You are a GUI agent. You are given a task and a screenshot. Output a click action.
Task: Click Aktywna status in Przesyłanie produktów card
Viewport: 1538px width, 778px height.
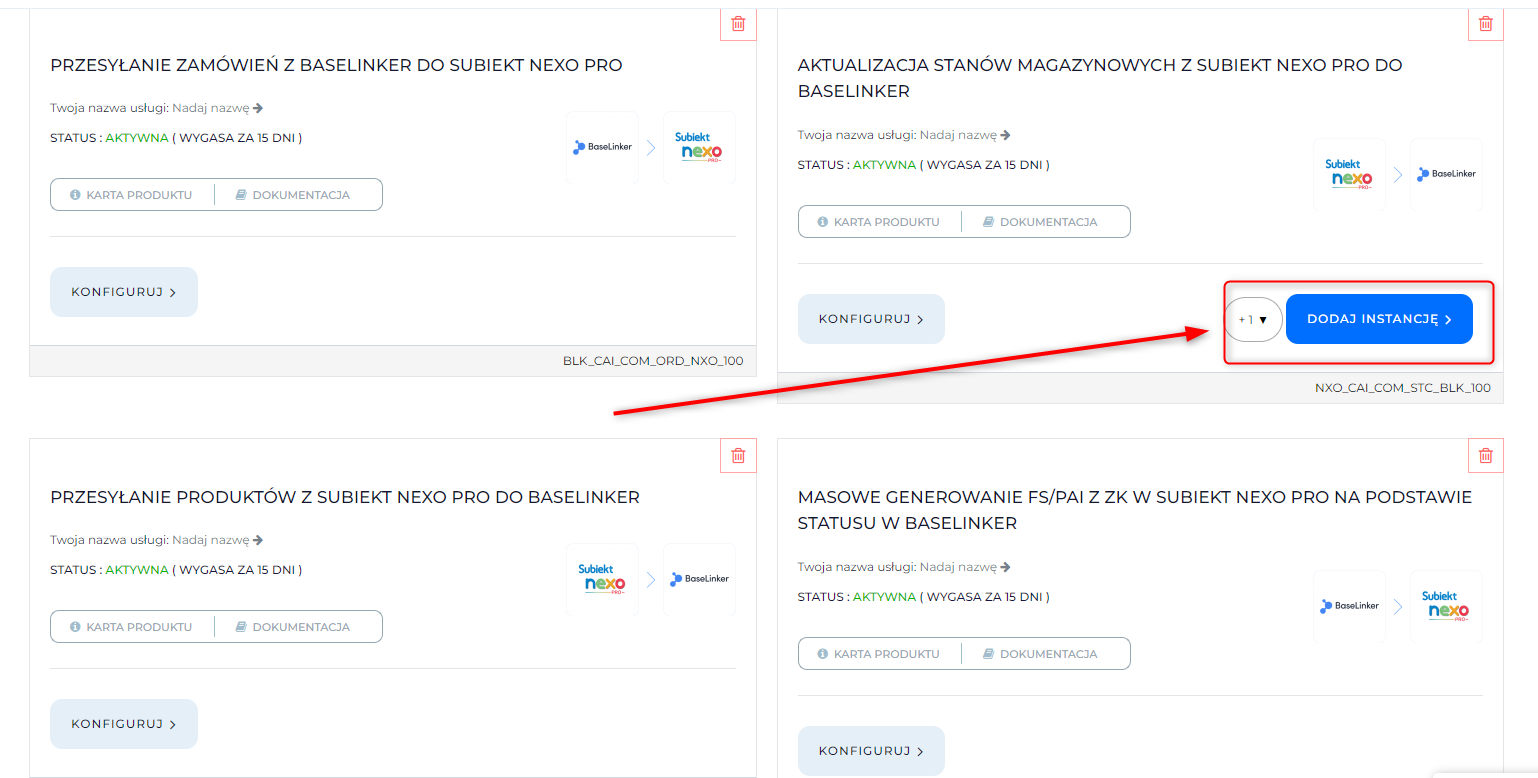137,570
